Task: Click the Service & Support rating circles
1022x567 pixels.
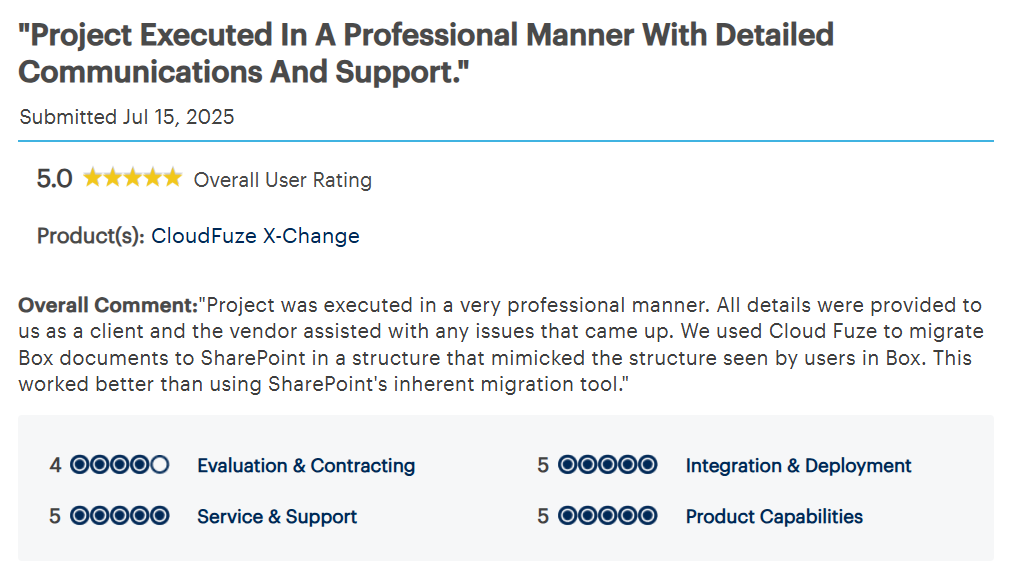Action: click(119, 516)
